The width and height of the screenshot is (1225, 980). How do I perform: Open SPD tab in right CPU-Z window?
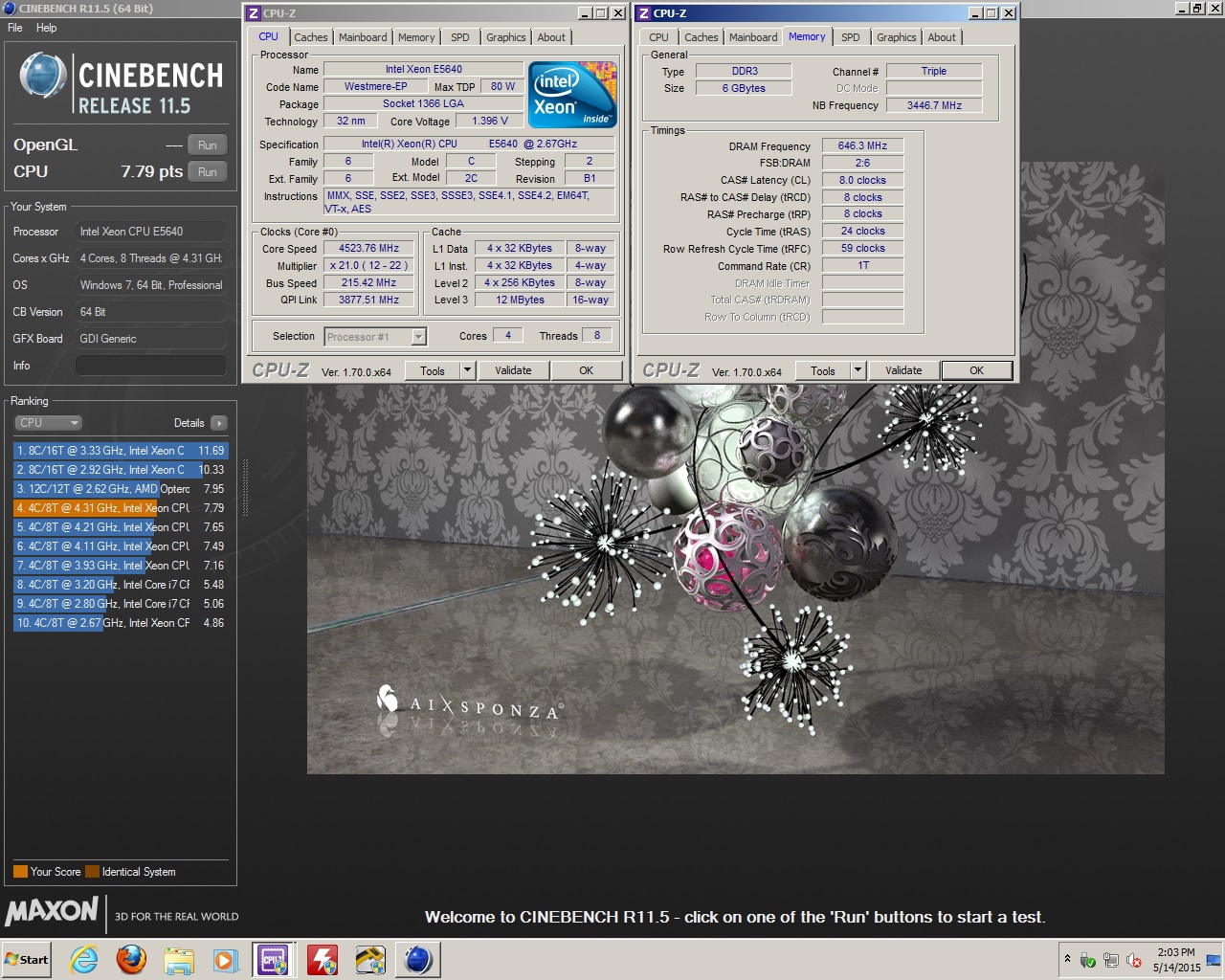(851, 37)
